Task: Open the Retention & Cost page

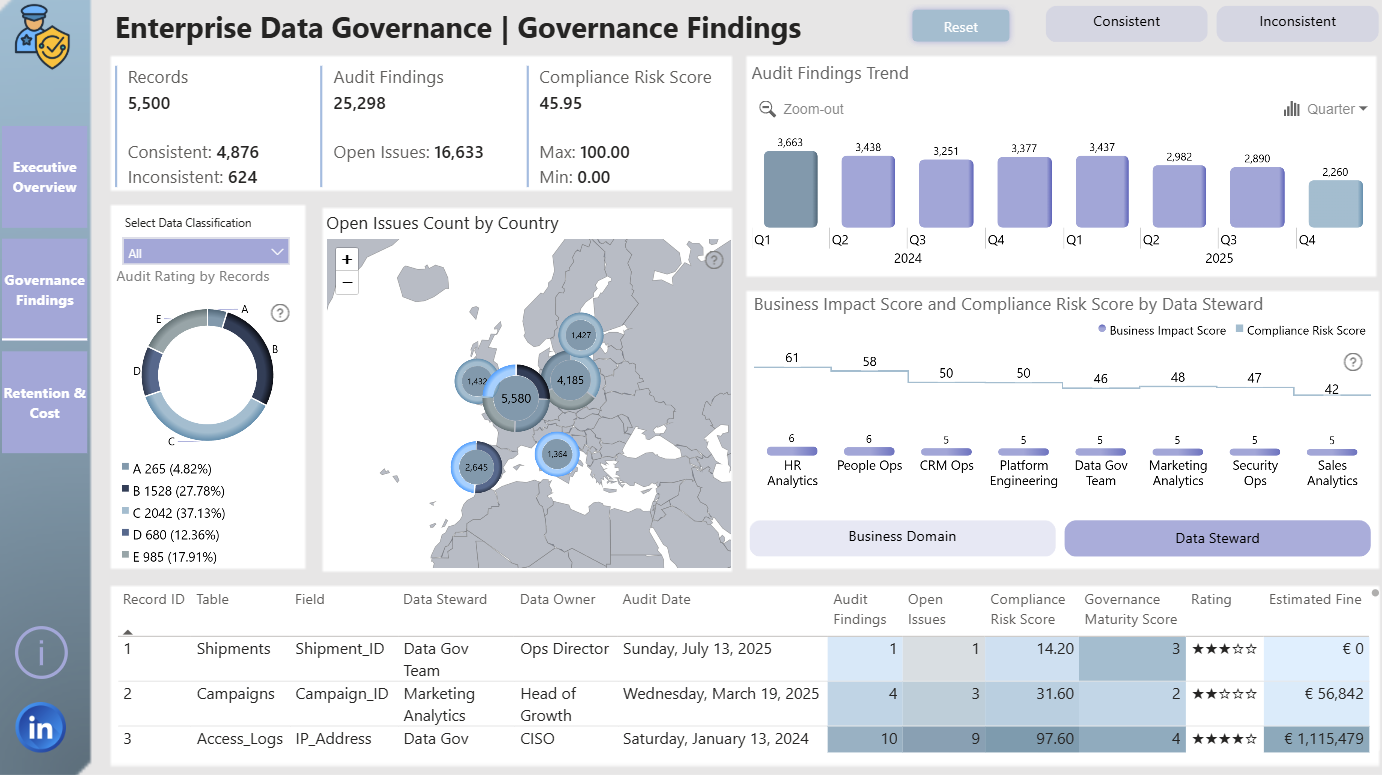Action: pyautogui.click(x=45, y=403)
